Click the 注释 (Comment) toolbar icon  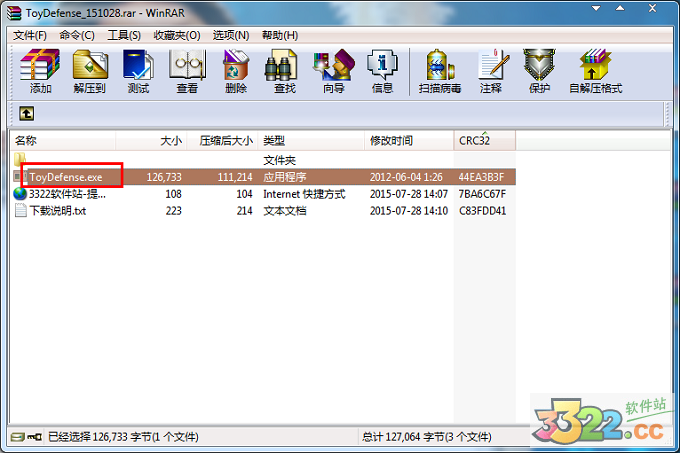(x=493, y=65)
